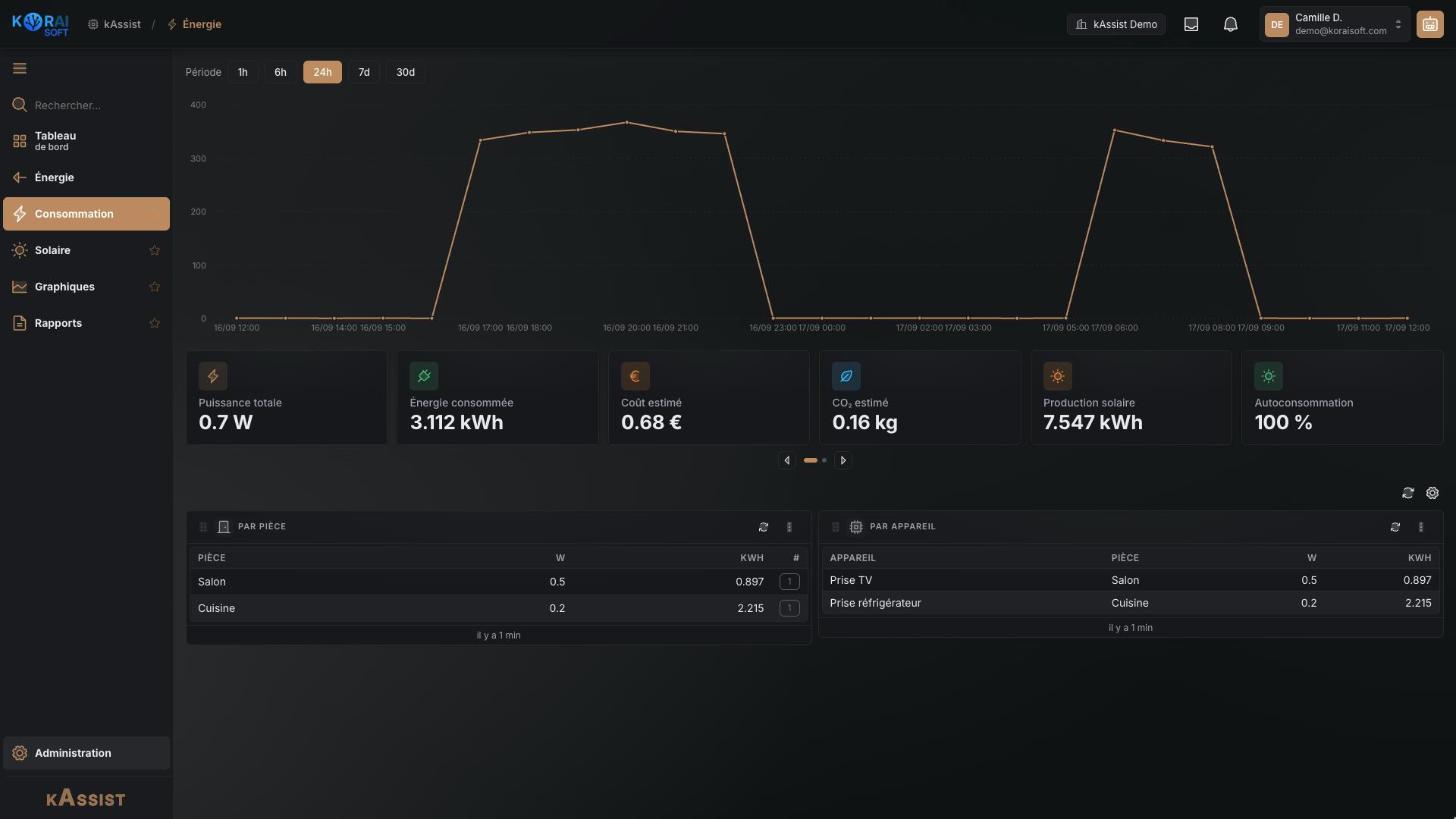Set the period to 1h
The image size is (1456, 819).
tap(242, 72)
